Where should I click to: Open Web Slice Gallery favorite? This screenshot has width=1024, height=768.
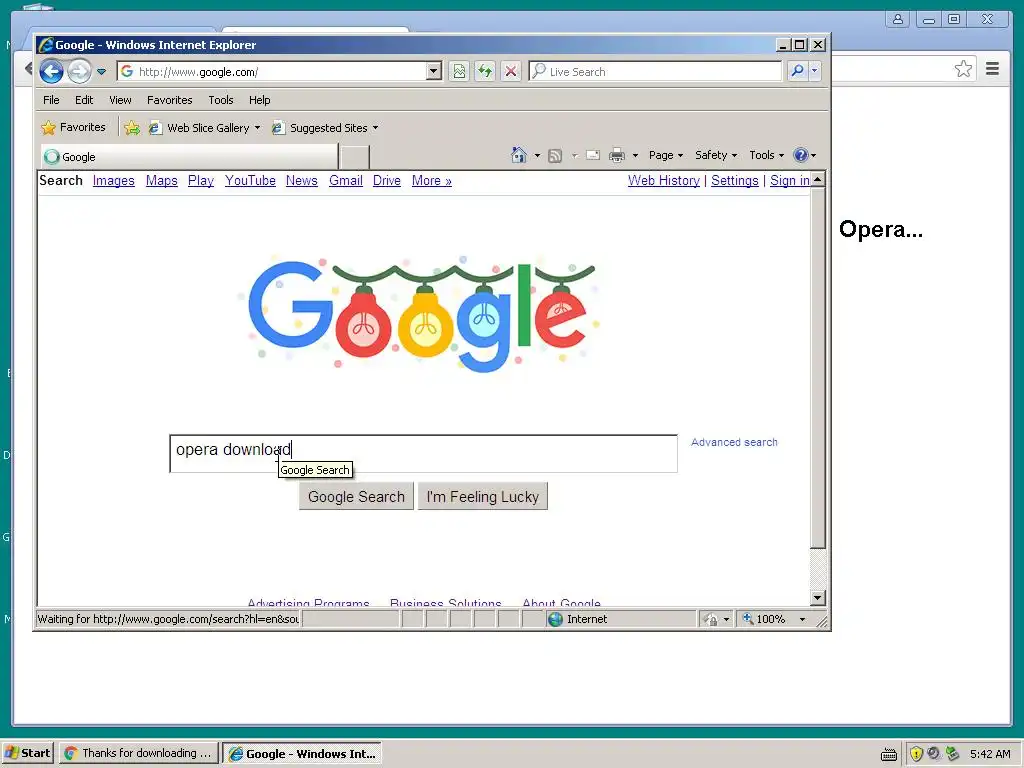[200, 128]
